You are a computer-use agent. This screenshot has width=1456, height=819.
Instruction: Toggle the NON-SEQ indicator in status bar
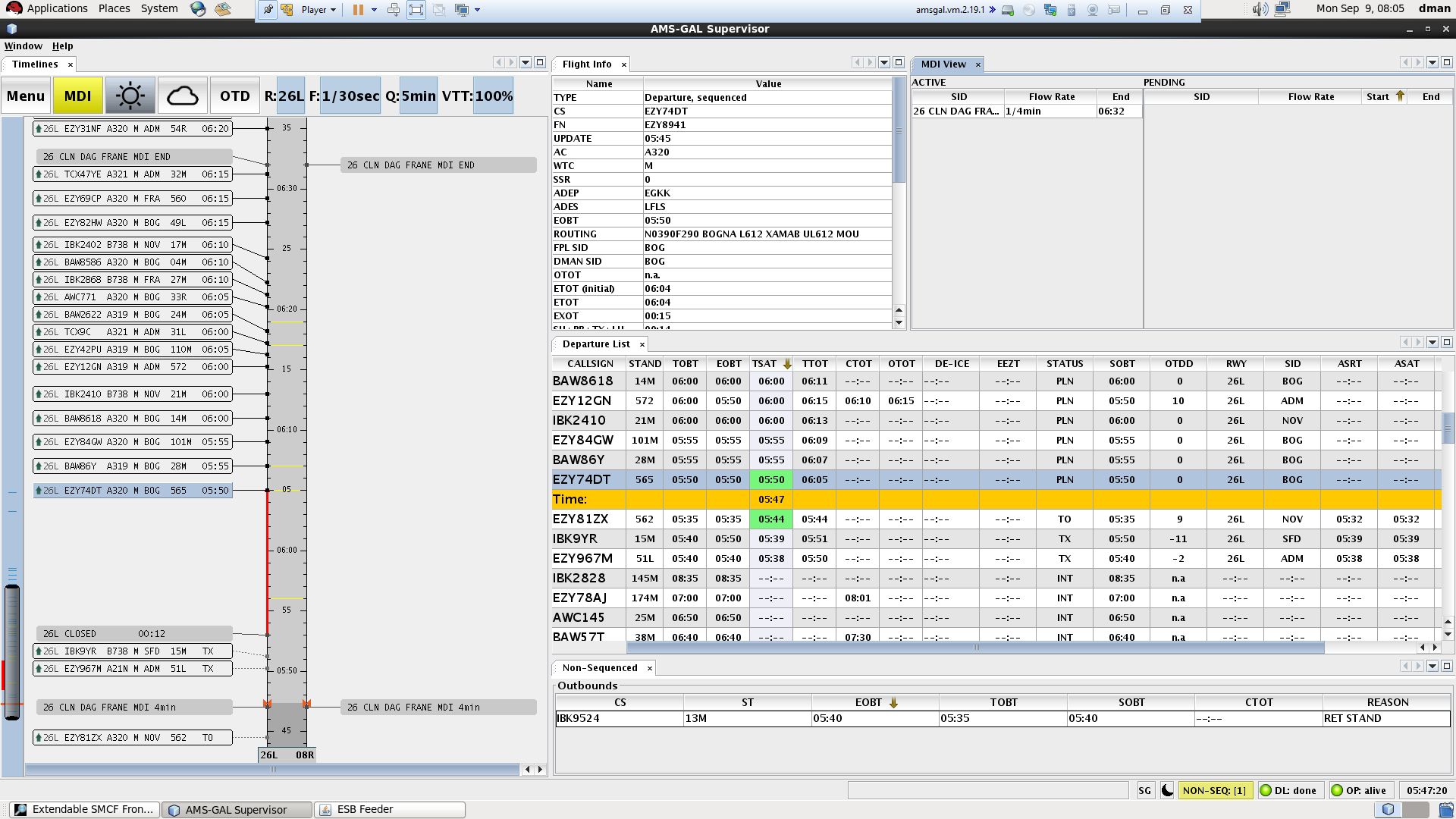pos(1214,790)
